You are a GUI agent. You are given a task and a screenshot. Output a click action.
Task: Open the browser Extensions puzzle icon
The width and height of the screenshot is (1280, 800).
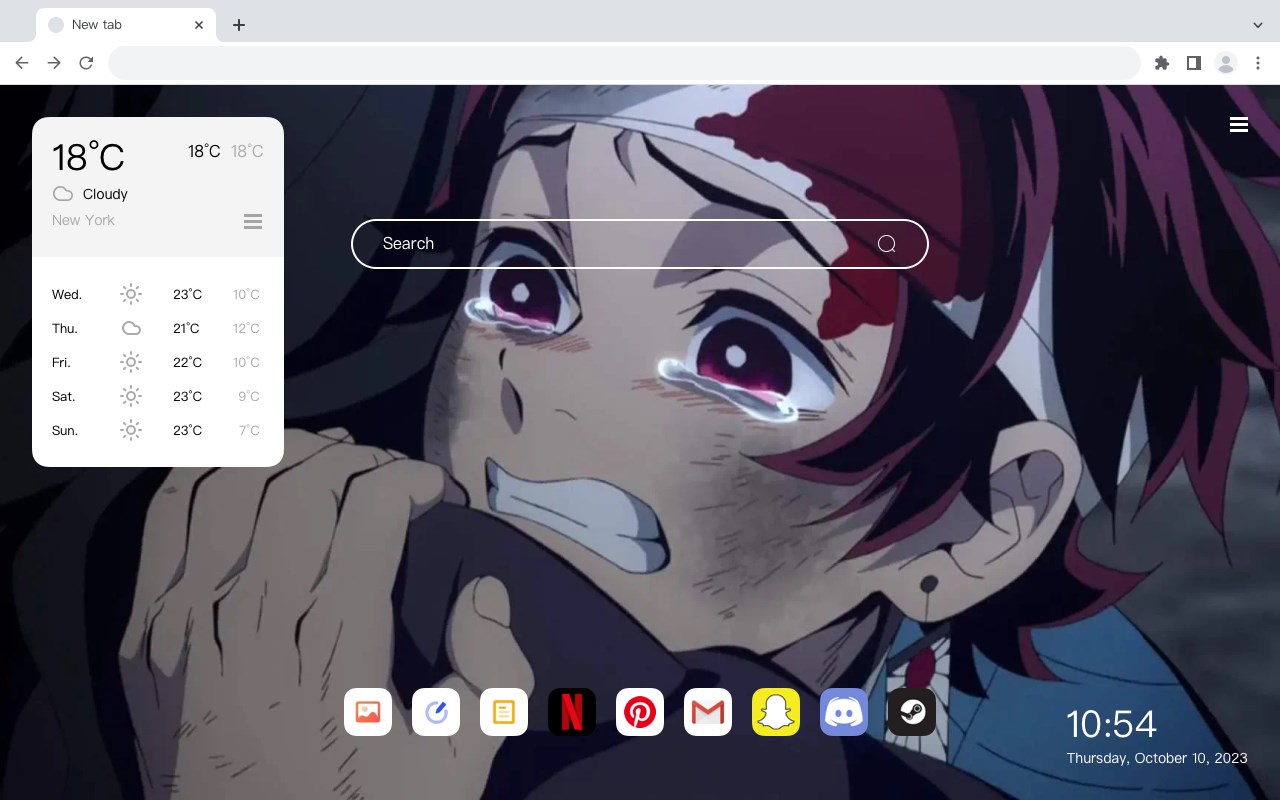1162,63
